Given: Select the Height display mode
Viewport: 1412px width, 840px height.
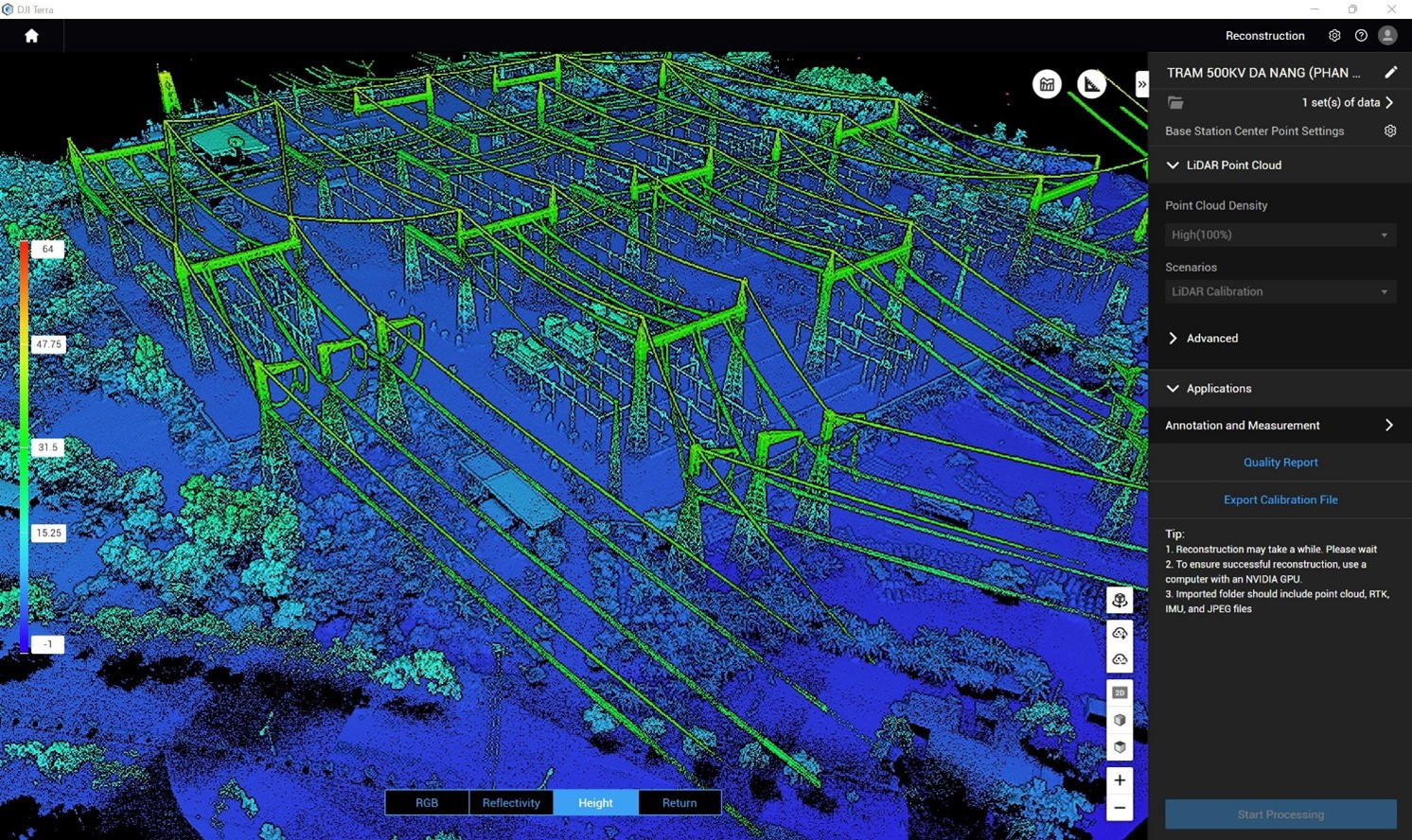Looking at the screenshot, I should coord(595,802).
